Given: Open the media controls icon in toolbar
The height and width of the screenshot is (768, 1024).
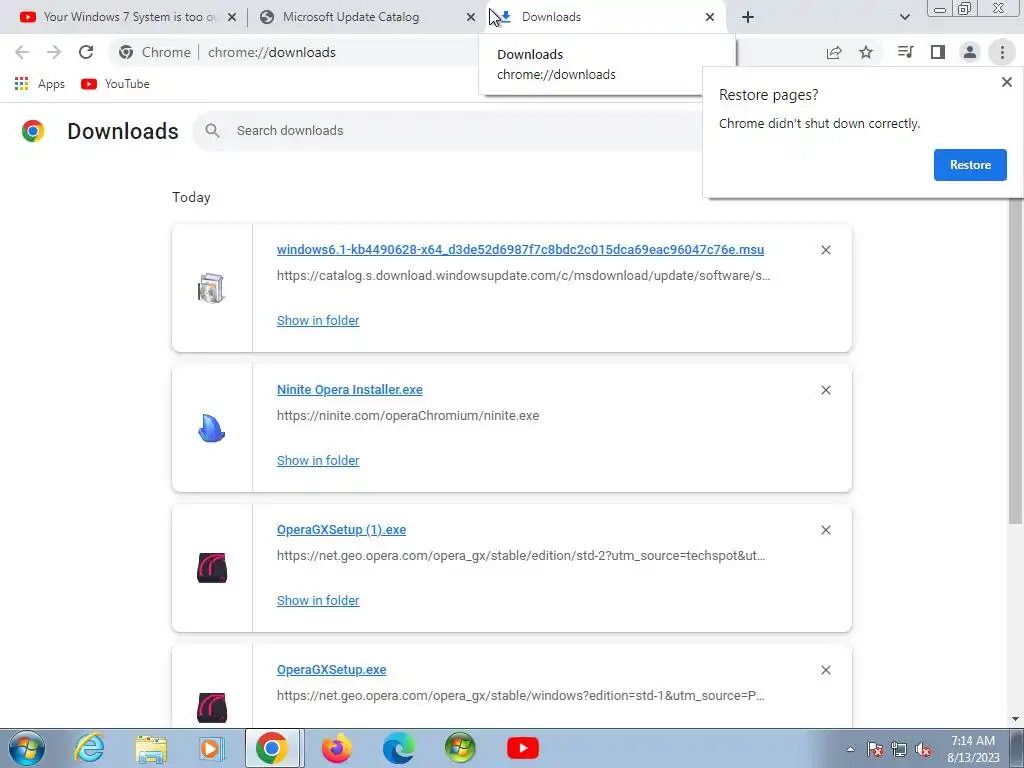Looking at the screenshot, I should [x=906, y=52].
